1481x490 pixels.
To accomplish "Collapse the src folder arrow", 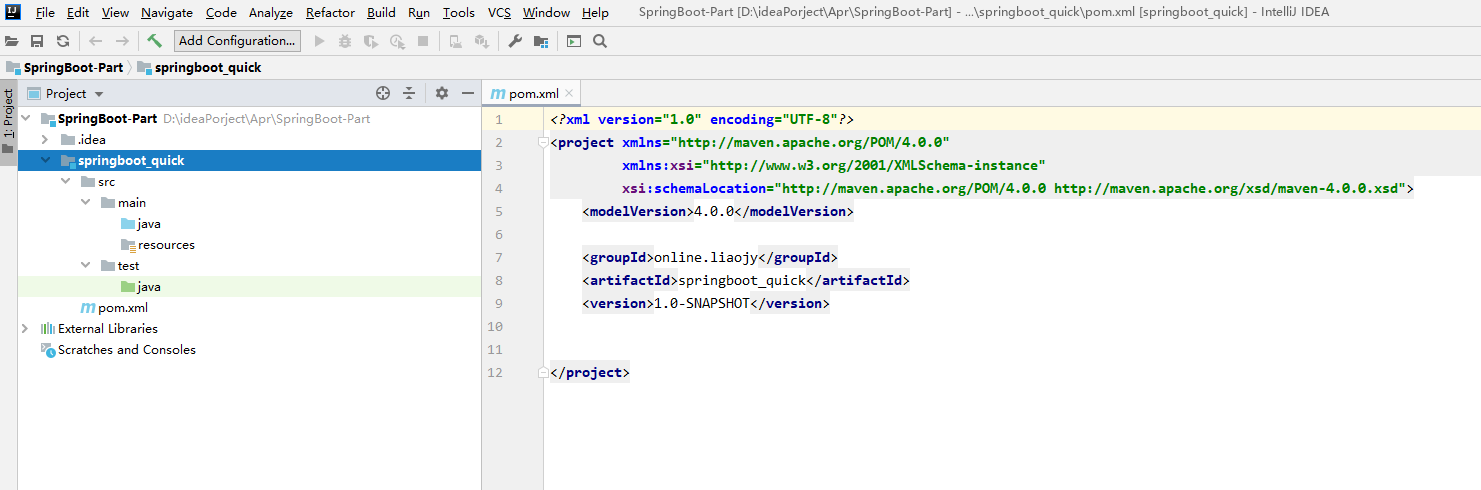I will 66,182.
